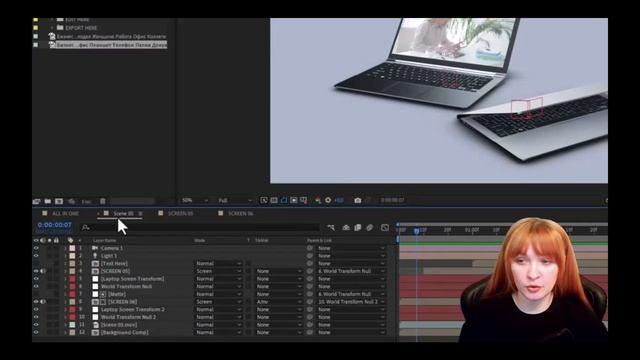Open parent dropdown for SCREEN 06 layer
640x360 pixels.
click(x=351, y=302)
